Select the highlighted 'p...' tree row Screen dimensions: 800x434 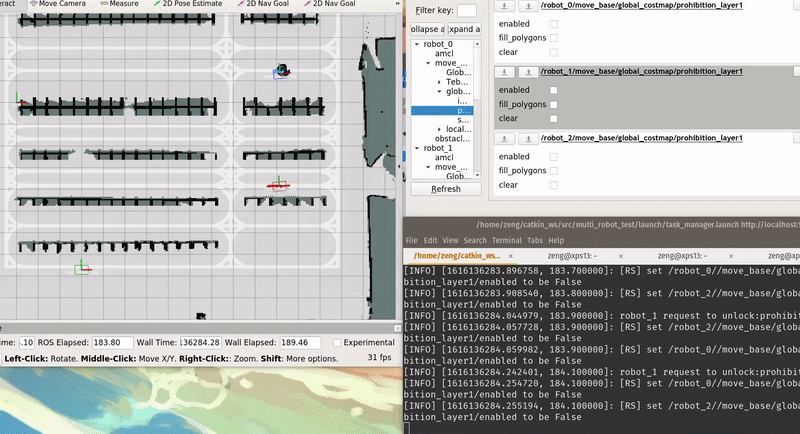[442, 111]
